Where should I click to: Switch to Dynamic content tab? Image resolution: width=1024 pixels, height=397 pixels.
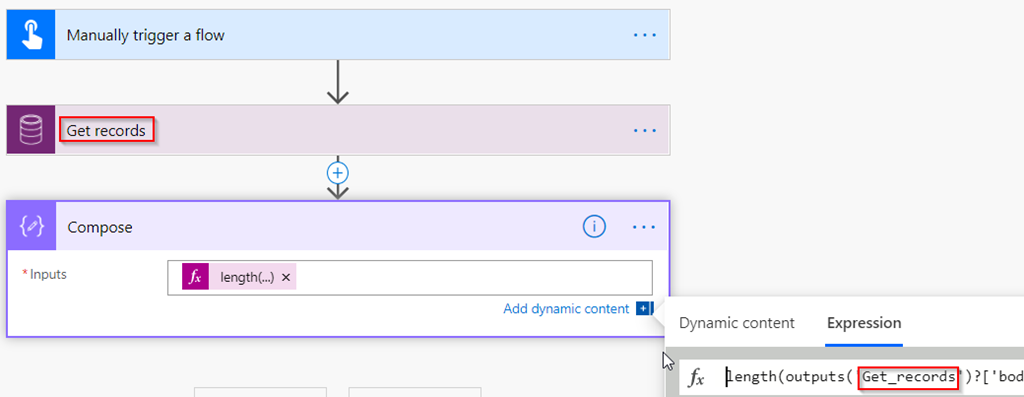point(737,323)
